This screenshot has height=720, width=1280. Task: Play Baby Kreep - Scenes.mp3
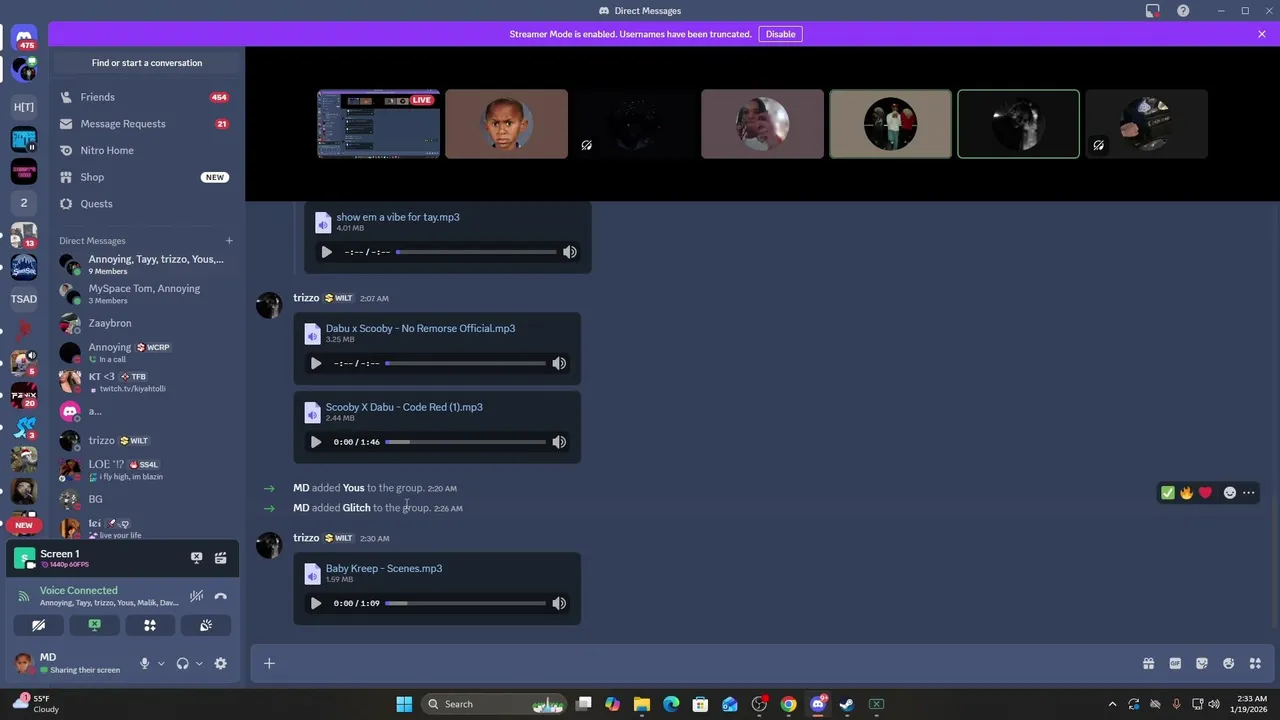click(x=316, y=603)
